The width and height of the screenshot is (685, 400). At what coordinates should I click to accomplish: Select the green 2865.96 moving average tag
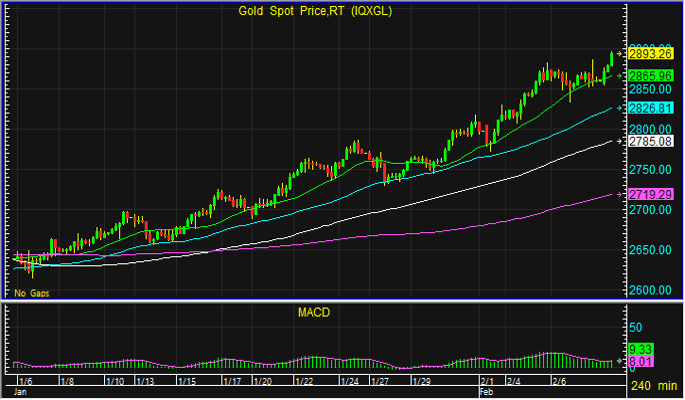coord(648,75)
